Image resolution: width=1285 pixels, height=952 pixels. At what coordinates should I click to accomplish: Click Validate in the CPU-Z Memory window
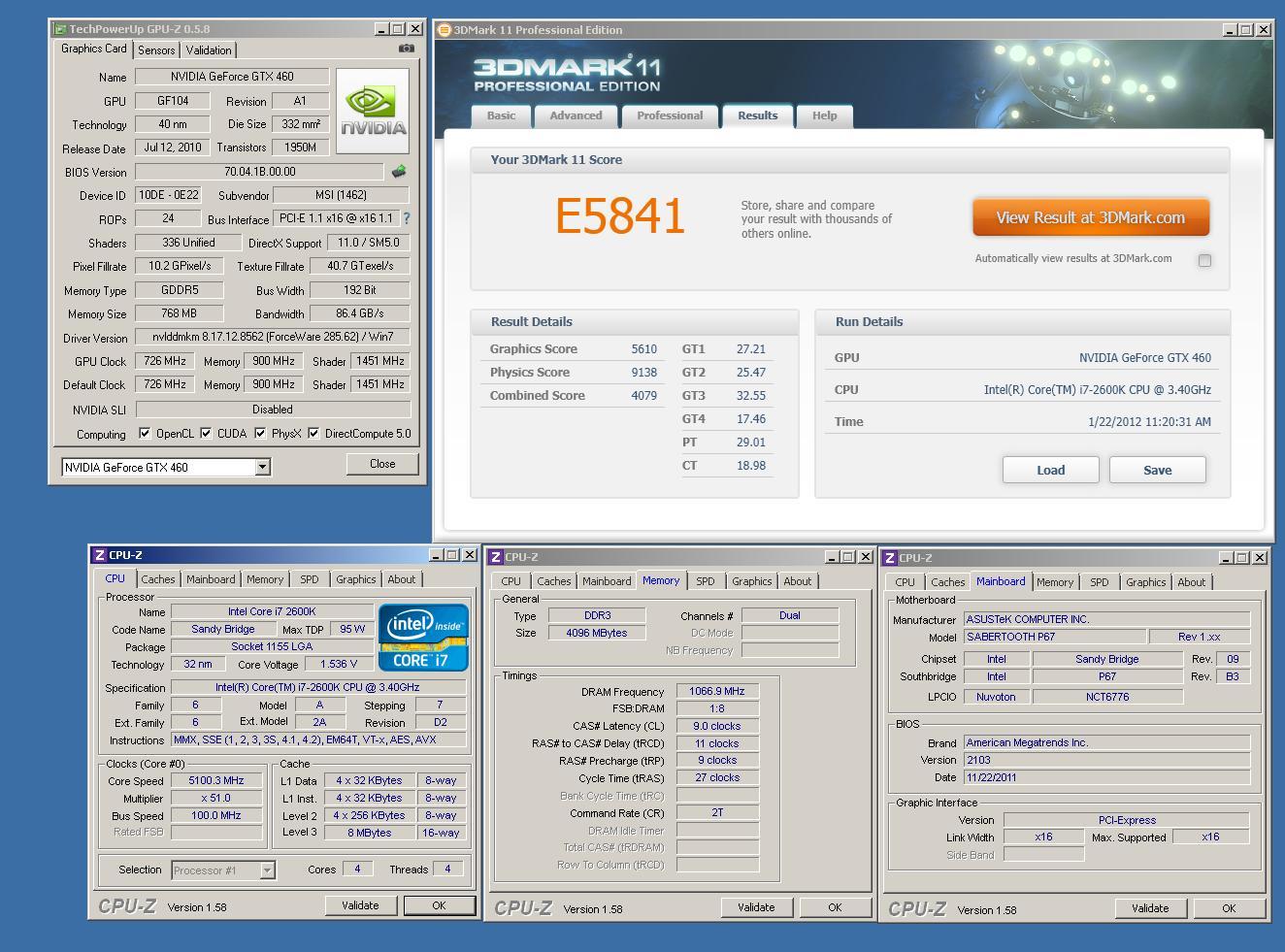(x=756, y=907)
